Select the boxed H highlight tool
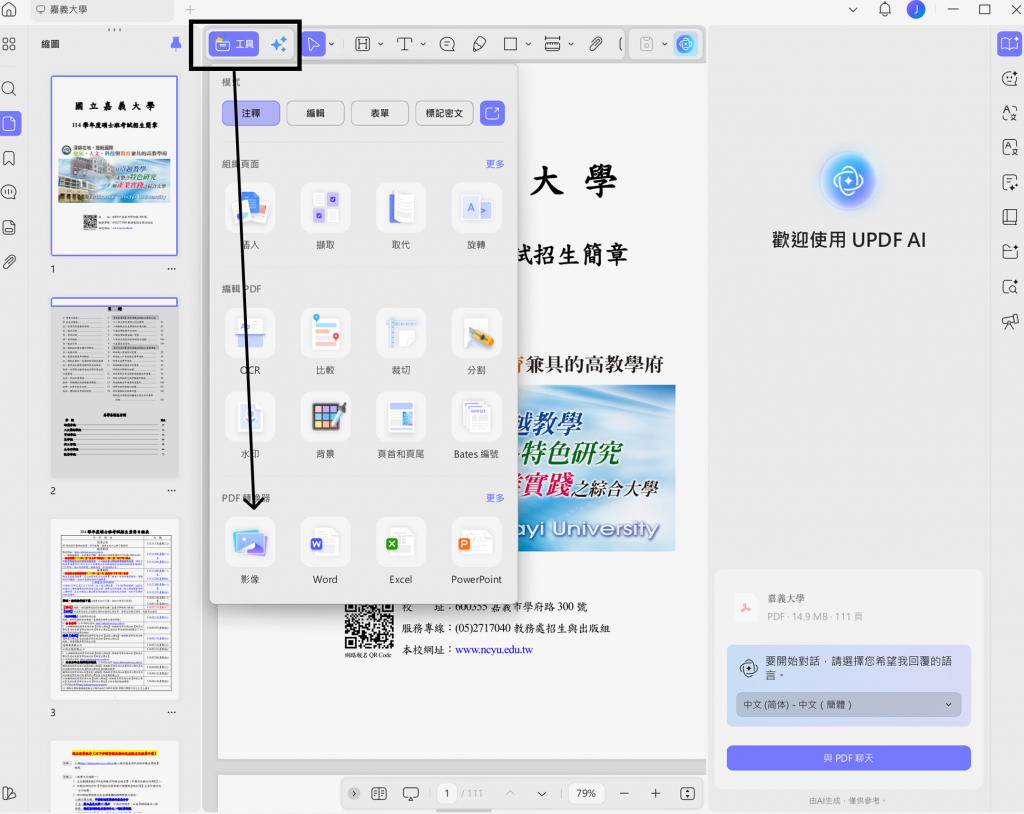Image resolution: width=1024 pixels, height=814 pixels. point(362,44)
